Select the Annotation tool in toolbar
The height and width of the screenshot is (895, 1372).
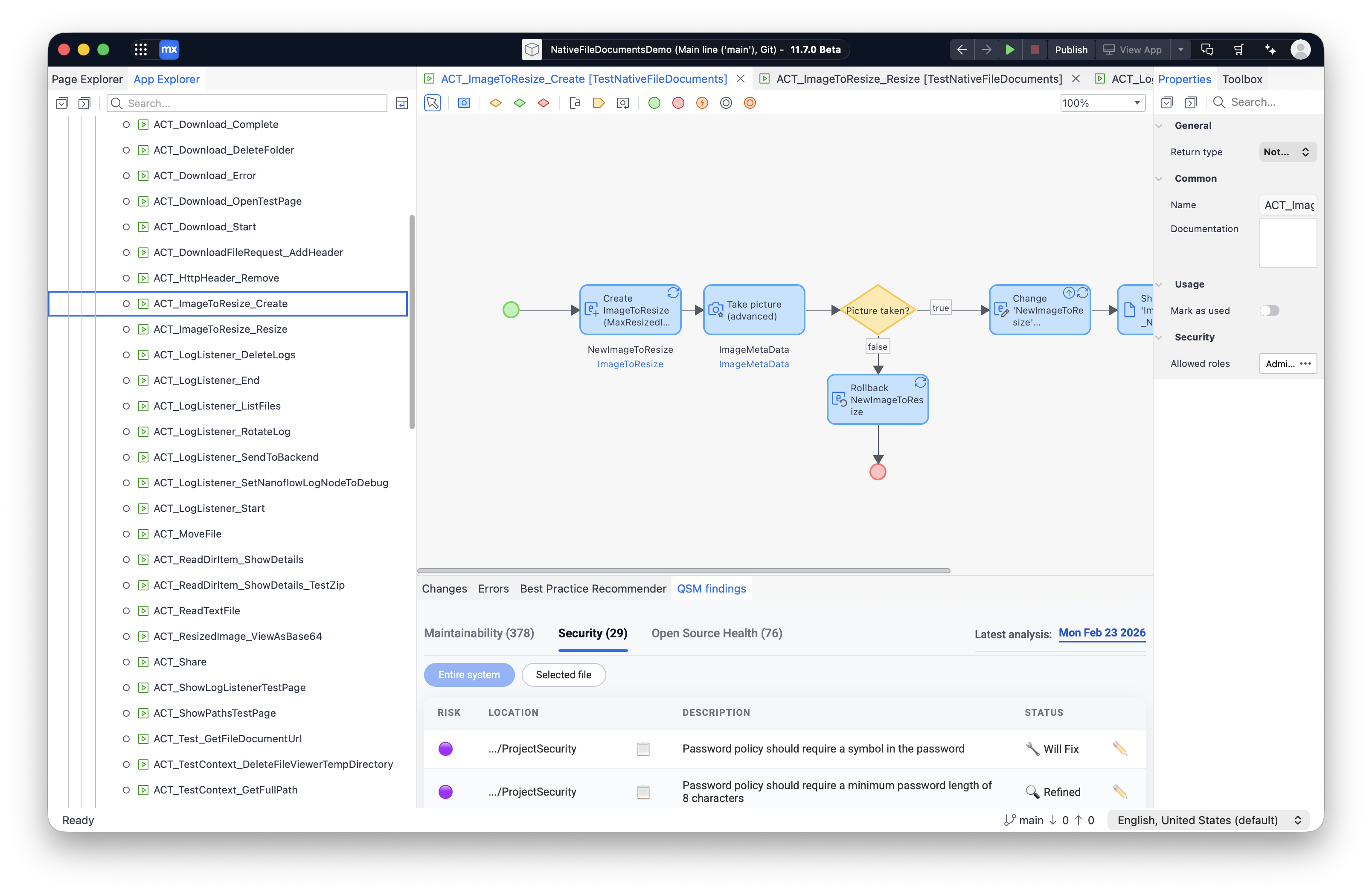[575, 103]
